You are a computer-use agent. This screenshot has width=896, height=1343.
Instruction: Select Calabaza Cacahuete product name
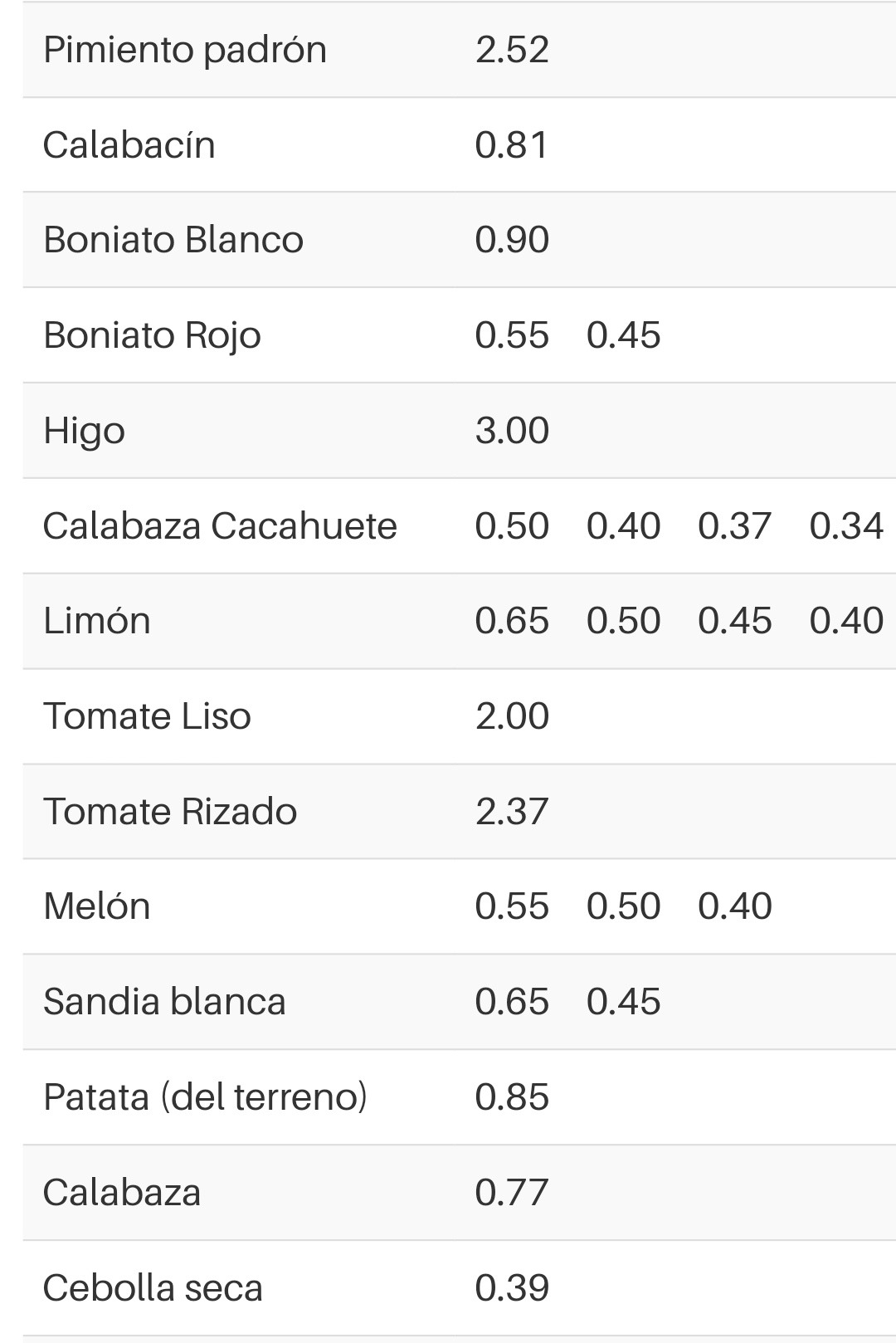click(220, 526)
